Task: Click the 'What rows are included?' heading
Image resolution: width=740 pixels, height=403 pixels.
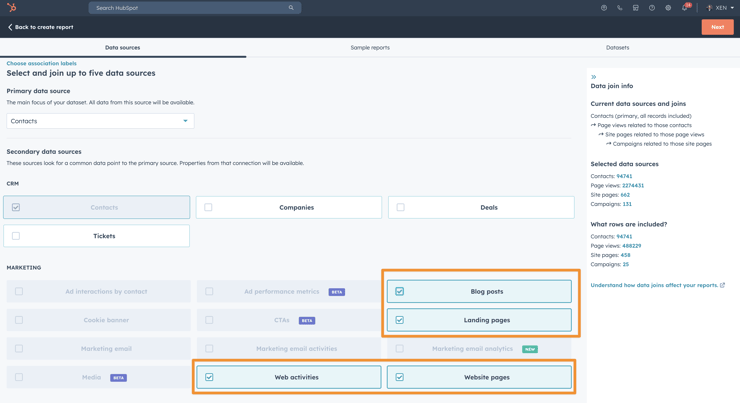Action: tap(629, 224)
